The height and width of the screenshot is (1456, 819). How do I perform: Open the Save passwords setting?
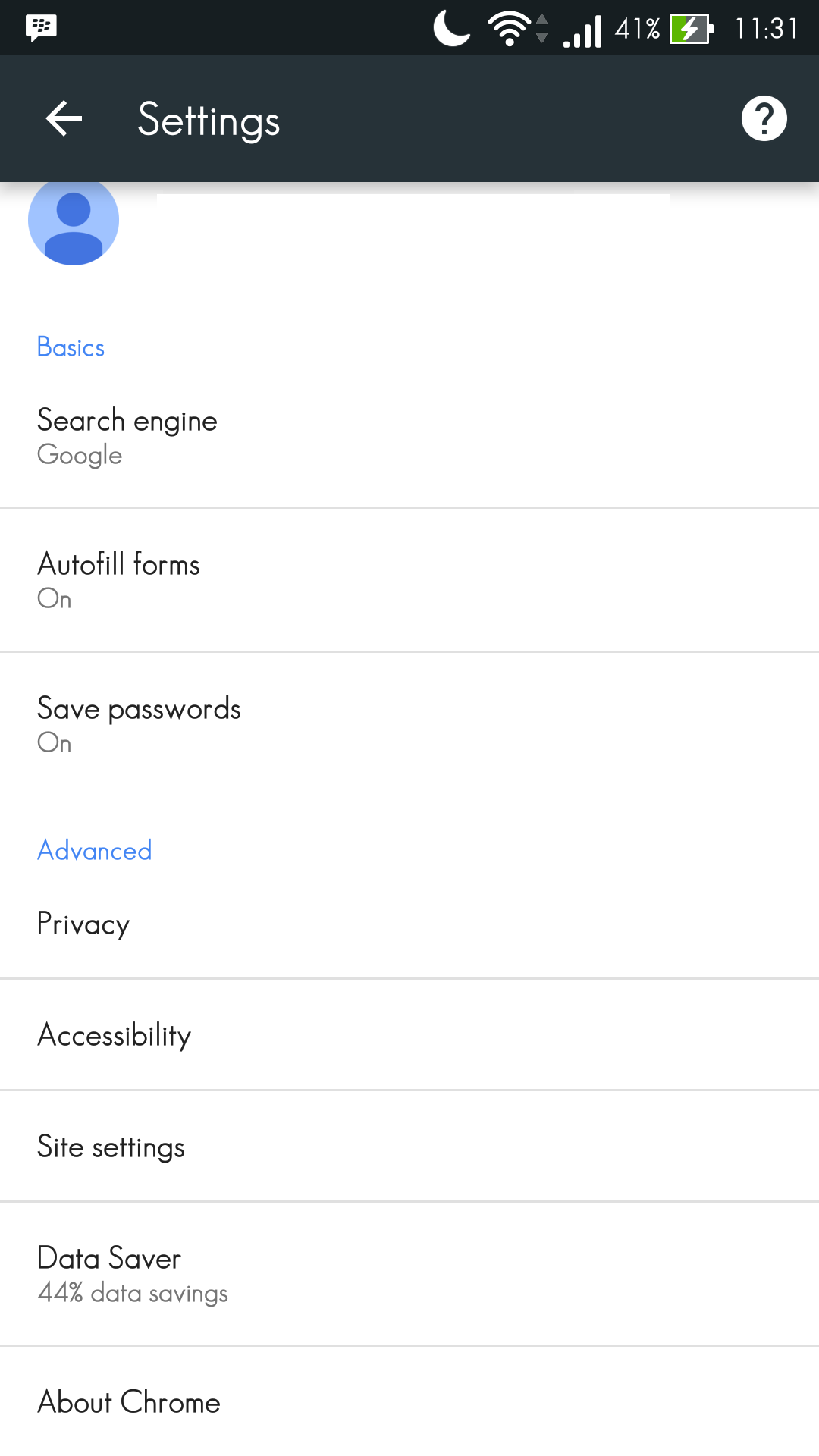pos(409,724)
